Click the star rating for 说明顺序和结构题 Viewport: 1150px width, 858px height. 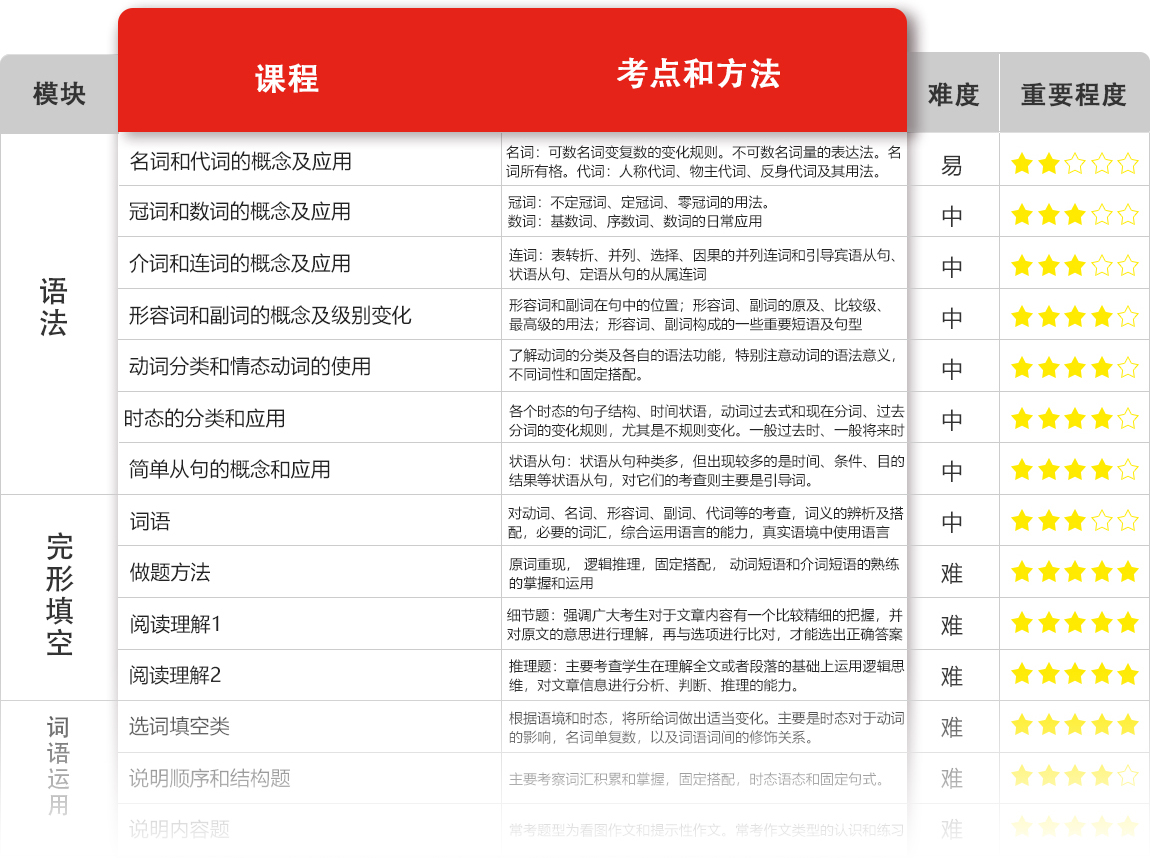1074,775
